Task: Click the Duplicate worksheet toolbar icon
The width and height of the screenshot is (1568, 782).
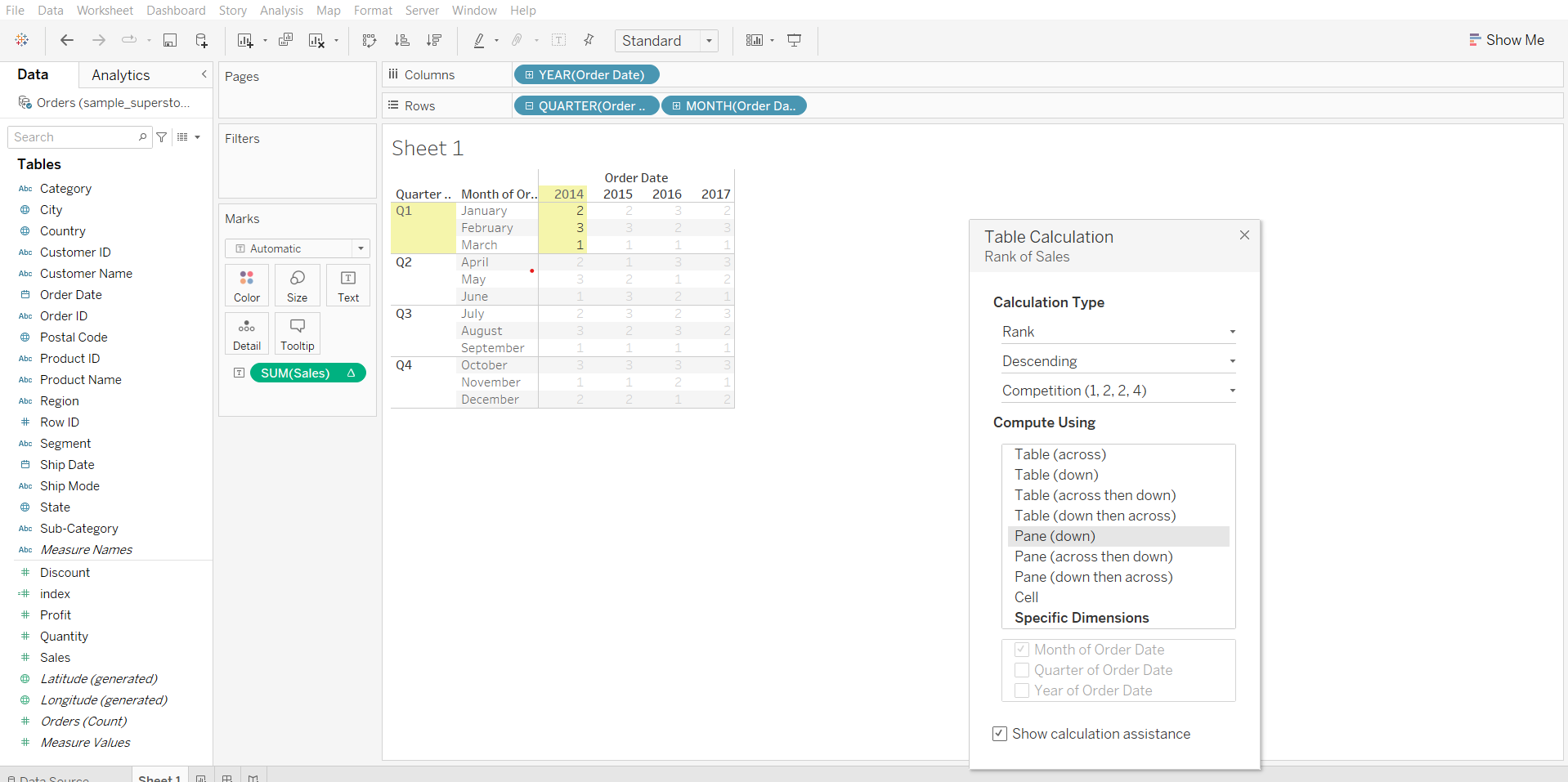Action: 285,40
